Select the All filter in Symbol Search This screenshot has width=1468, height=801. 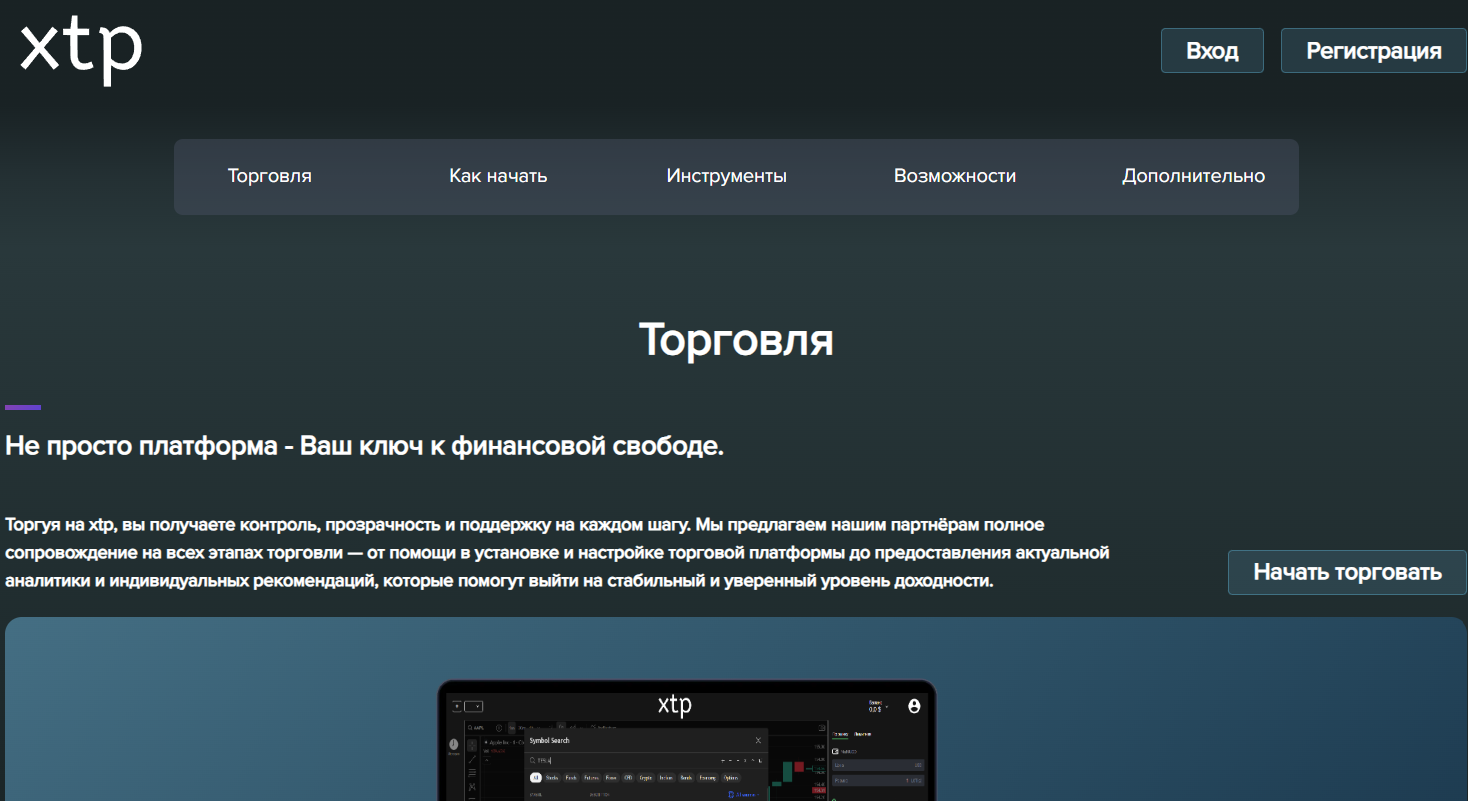536,778
